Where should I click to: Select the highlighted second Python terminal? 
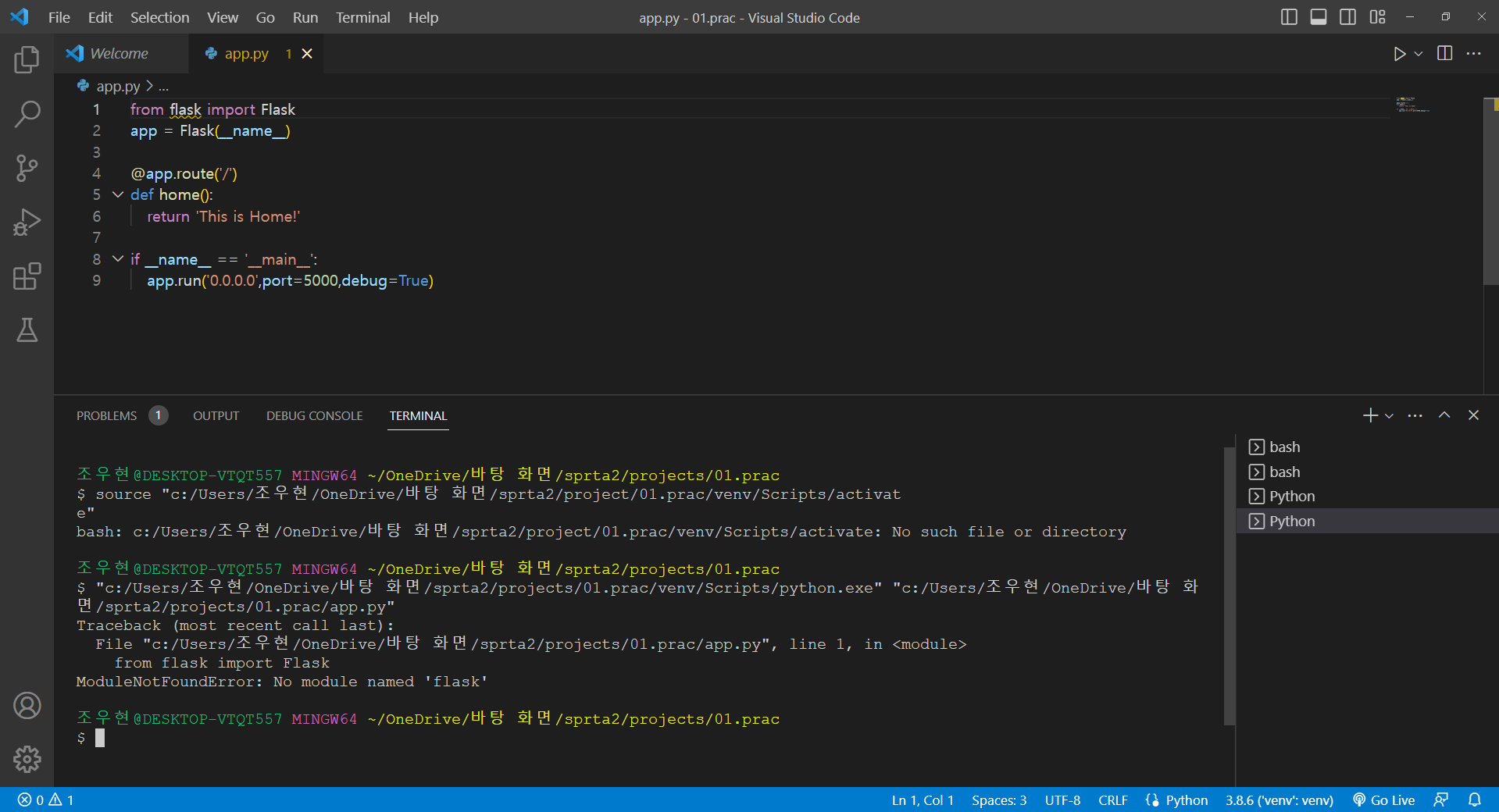[1367, 521]
